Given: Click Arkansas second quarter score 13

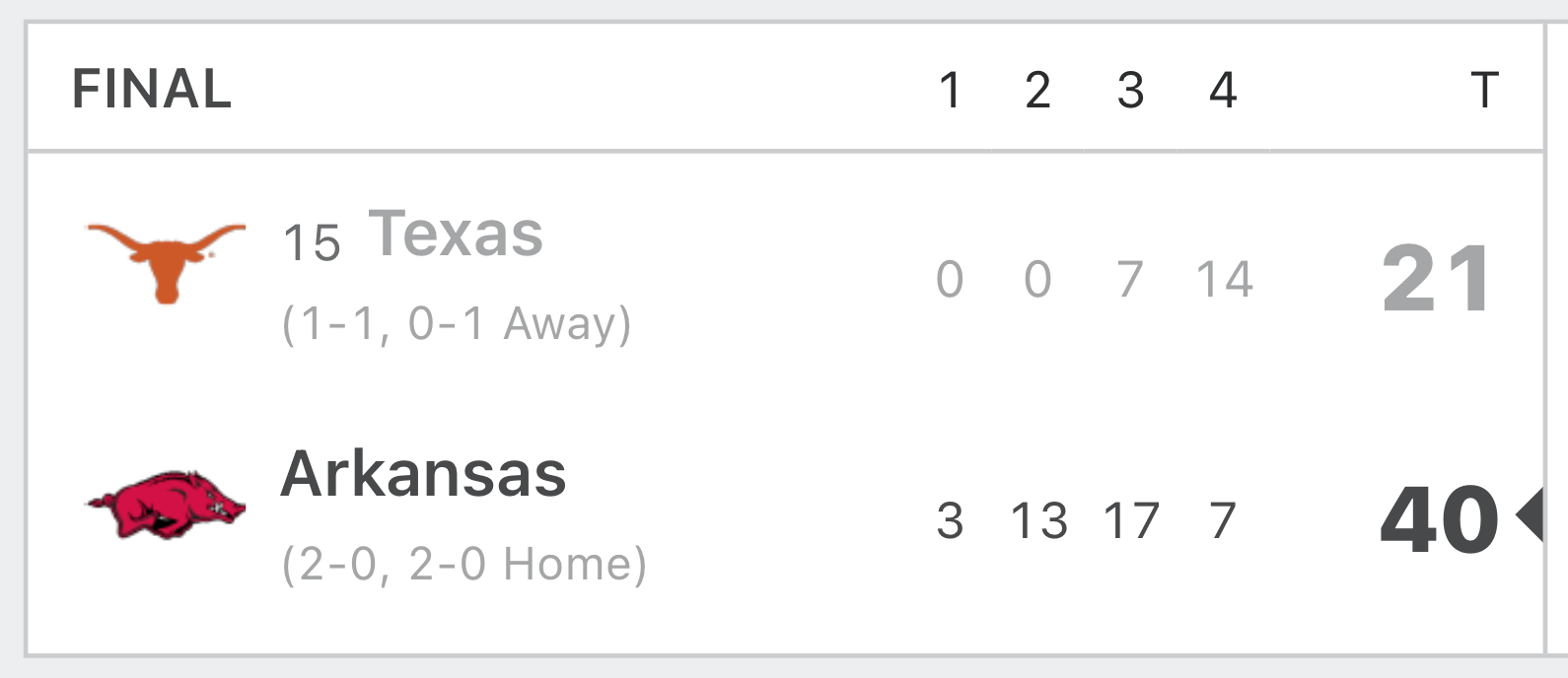Looking at the screenshot, I should click(x=1038, y=520).
